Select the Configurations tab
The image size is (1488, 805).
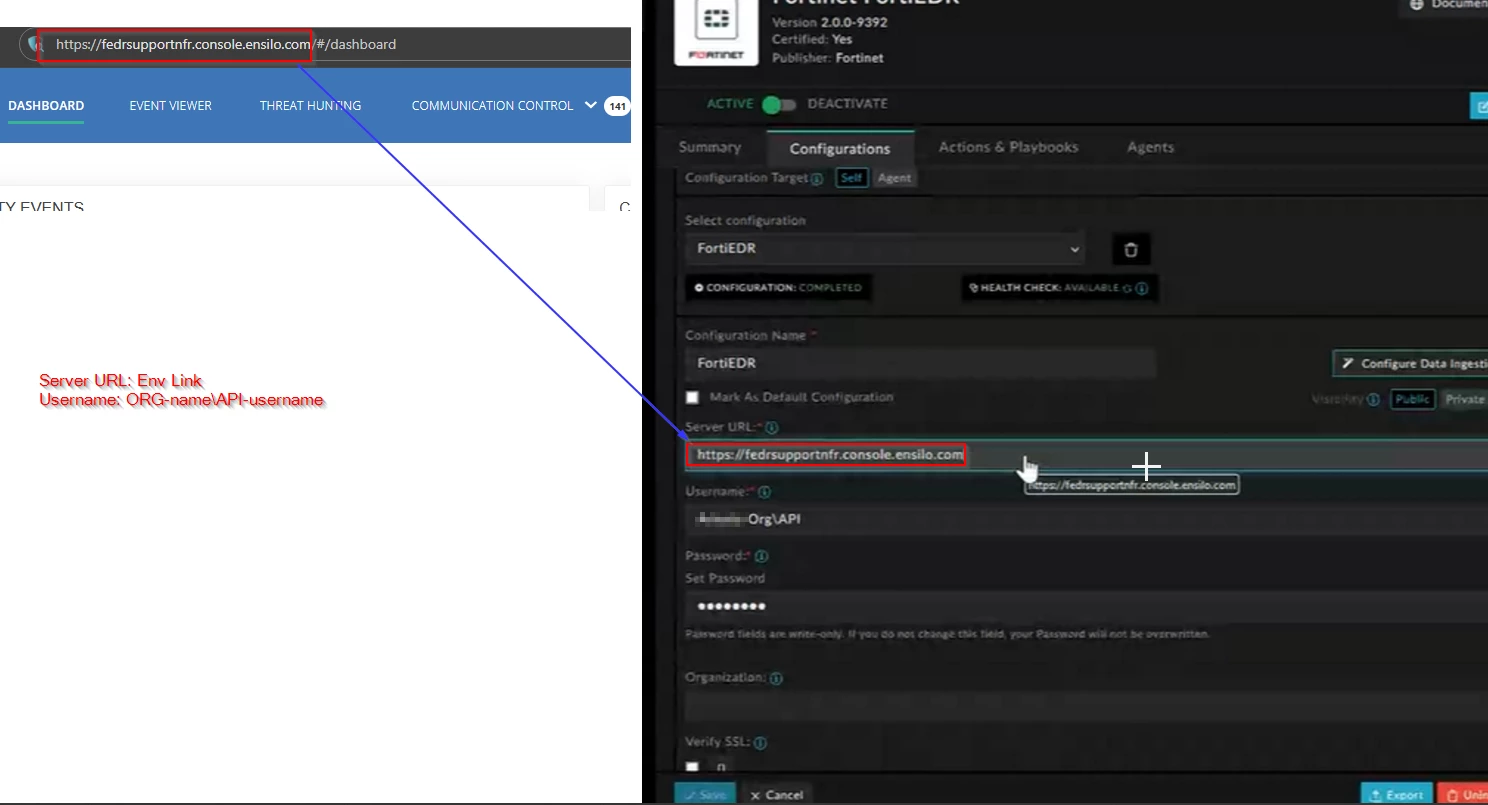coord(840,148)
